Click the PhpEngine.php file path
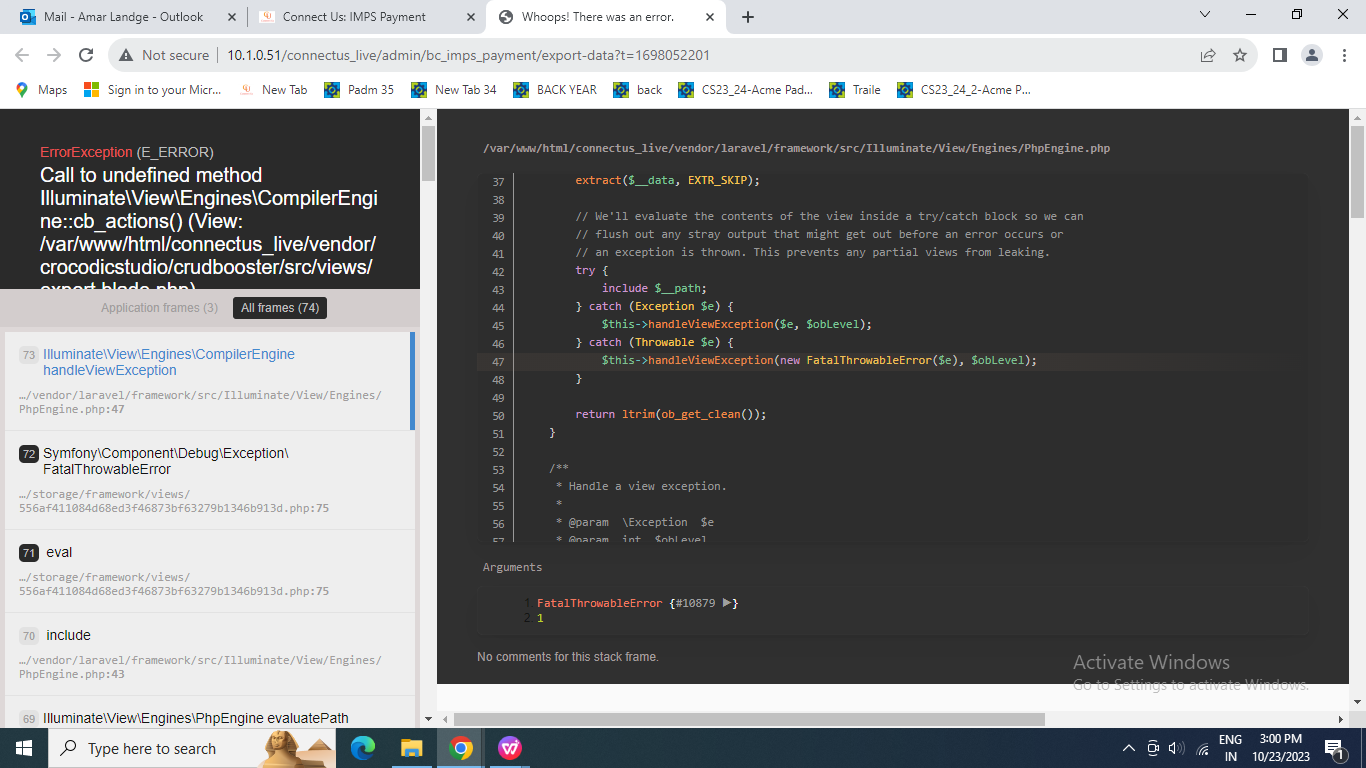Image resolution: width=1366 pixels, height=768 pixels. click(x=796, y=148)
